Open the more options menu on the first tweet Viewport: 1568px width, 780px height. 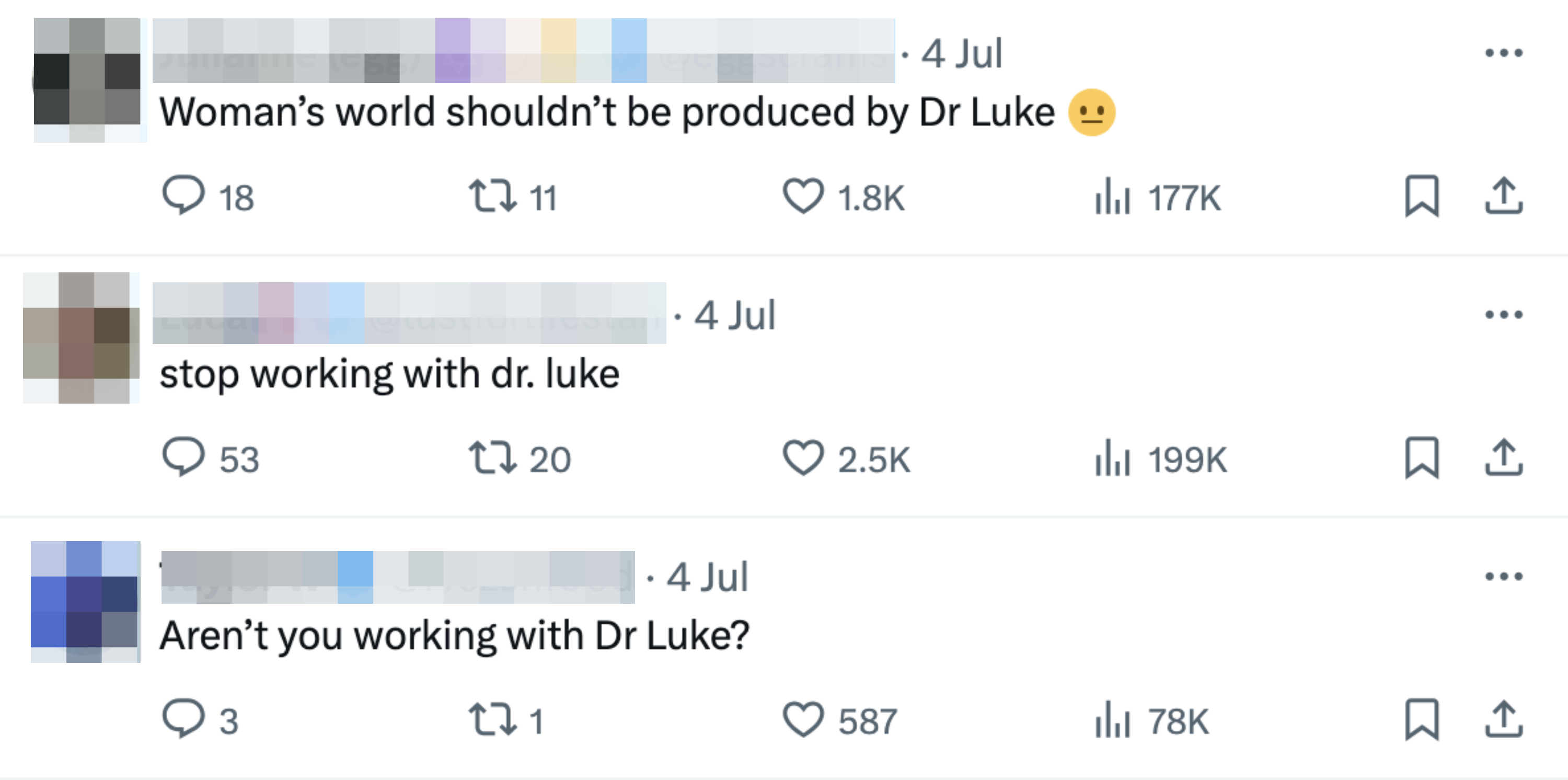[x=1501, y=53]
